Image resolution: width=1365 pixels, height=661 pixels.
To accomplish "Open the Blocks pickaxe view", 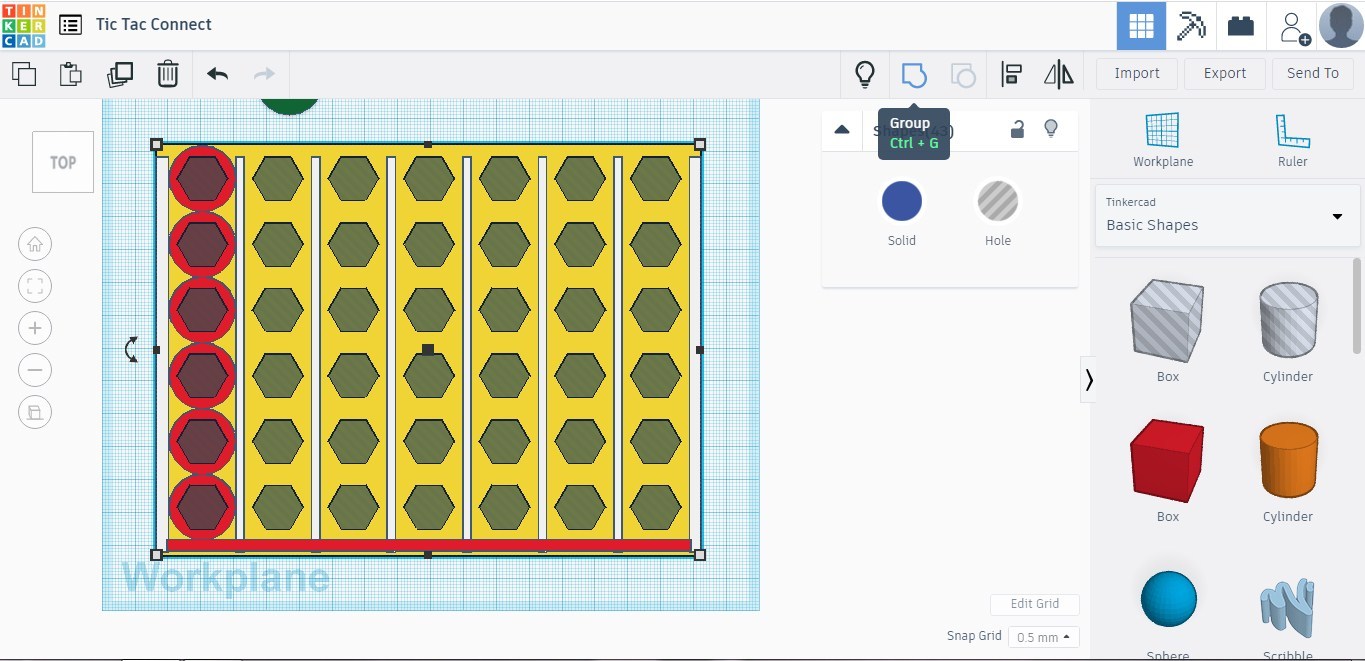I will click(x=1191, y=26).
